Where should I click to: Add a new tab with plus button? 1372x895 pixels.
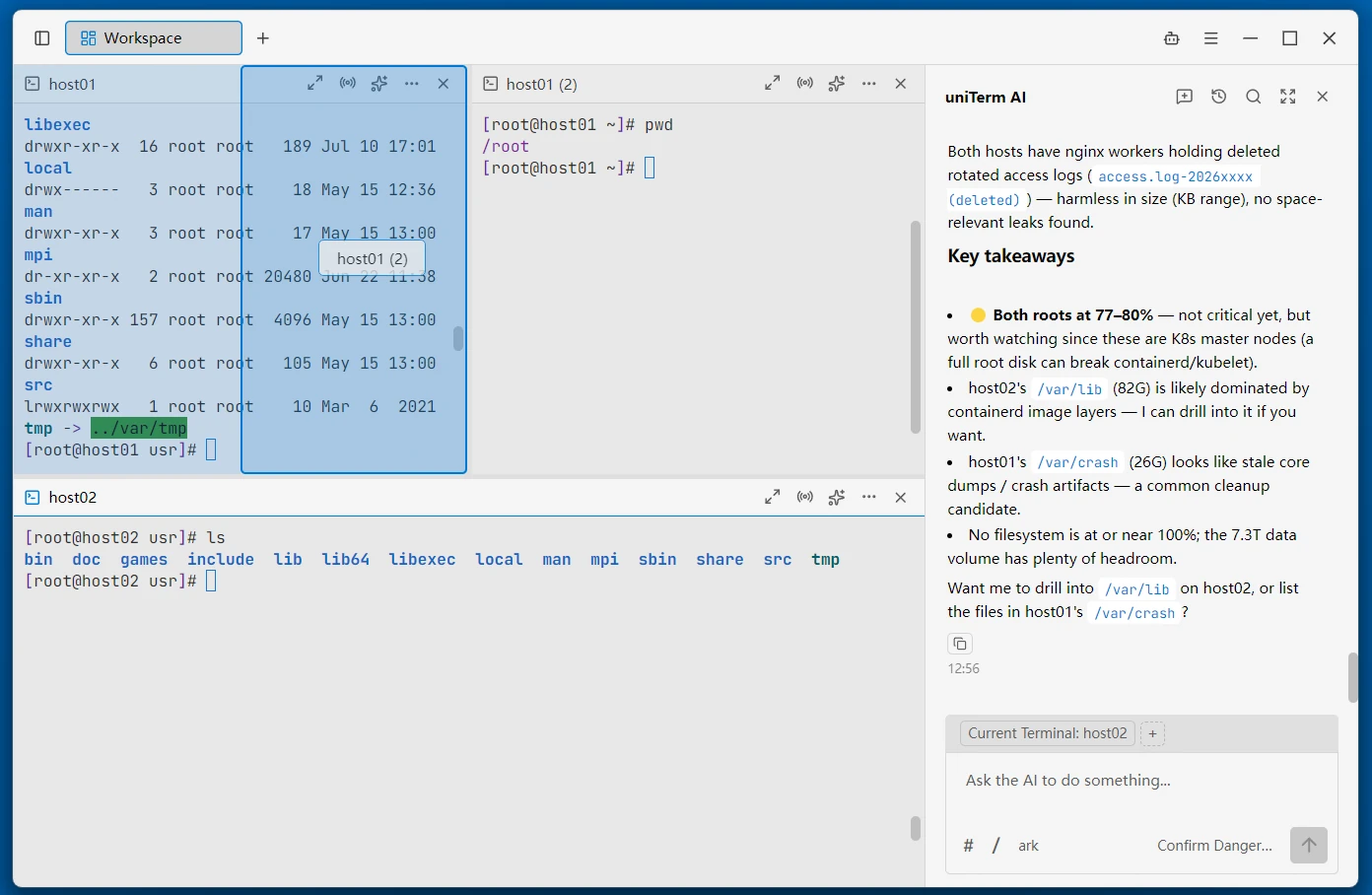[x=263, y=38]
